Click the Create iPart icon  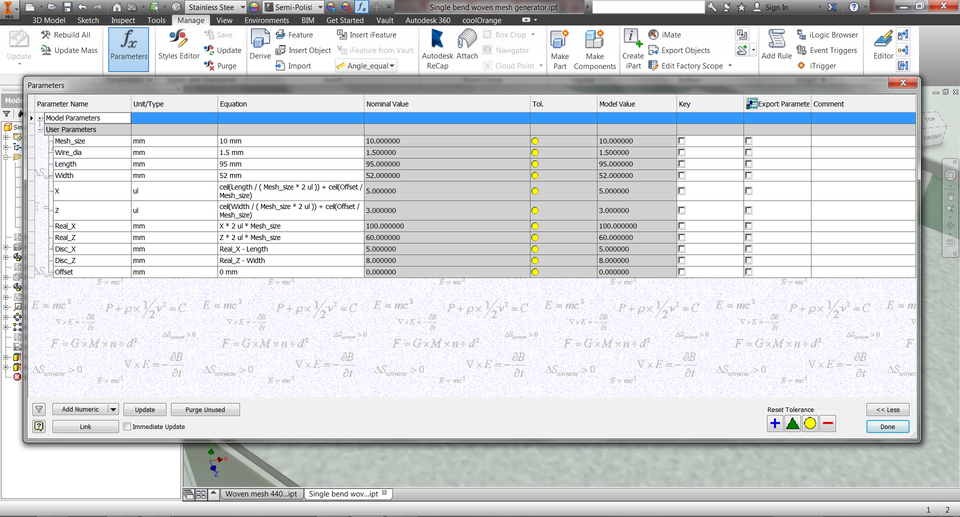pyautogui.click(x=633, y=47)
